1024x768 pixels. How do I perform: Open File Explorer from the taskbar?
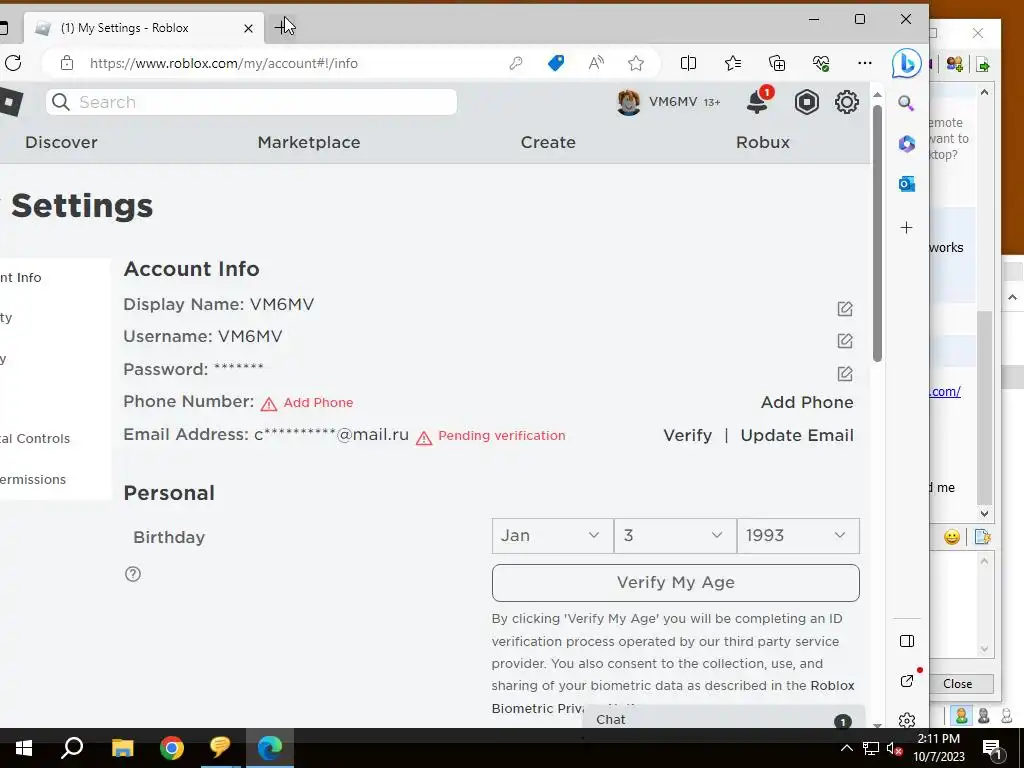[122, 748]
